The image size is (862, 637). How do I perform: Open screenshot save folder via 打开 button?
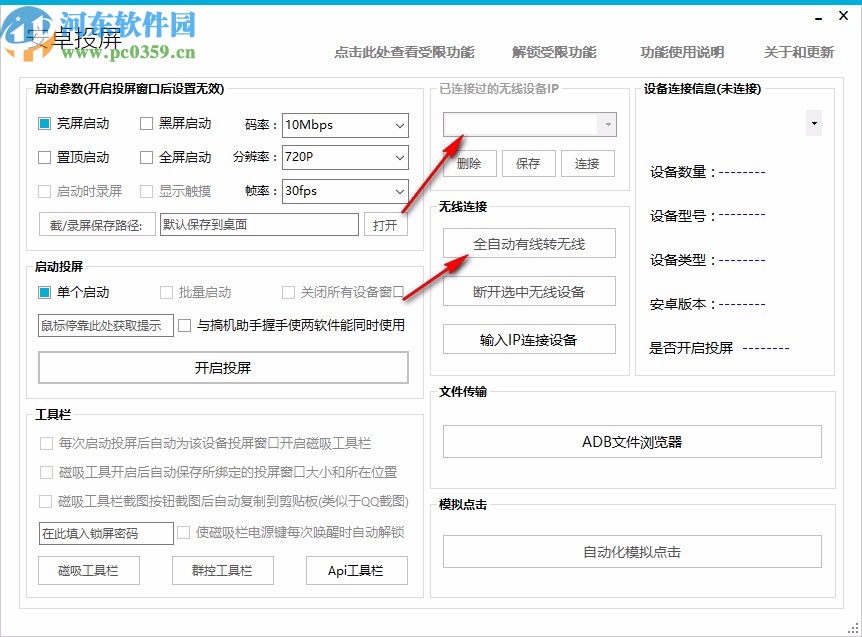387,224
